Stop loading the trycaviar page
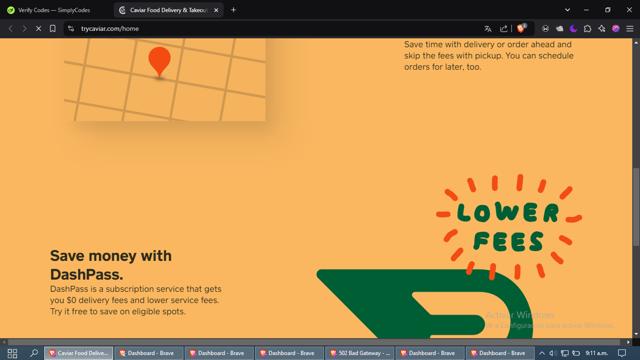 (x=38, y=29)
